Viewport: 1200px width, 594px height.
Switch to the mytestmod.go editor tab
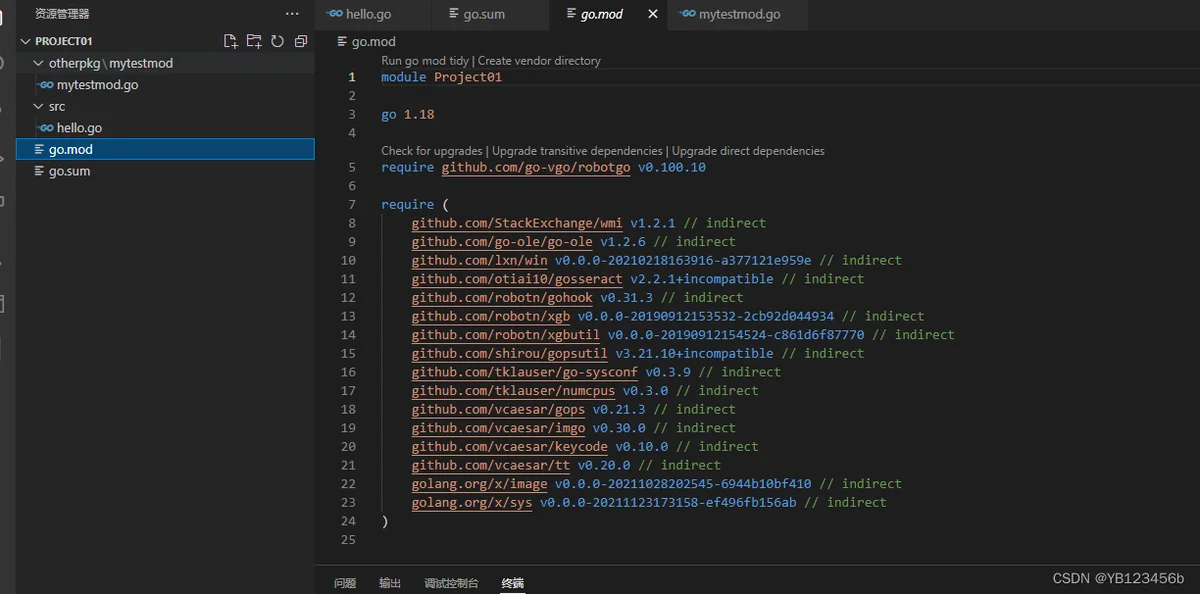click(x=738, y=14)
